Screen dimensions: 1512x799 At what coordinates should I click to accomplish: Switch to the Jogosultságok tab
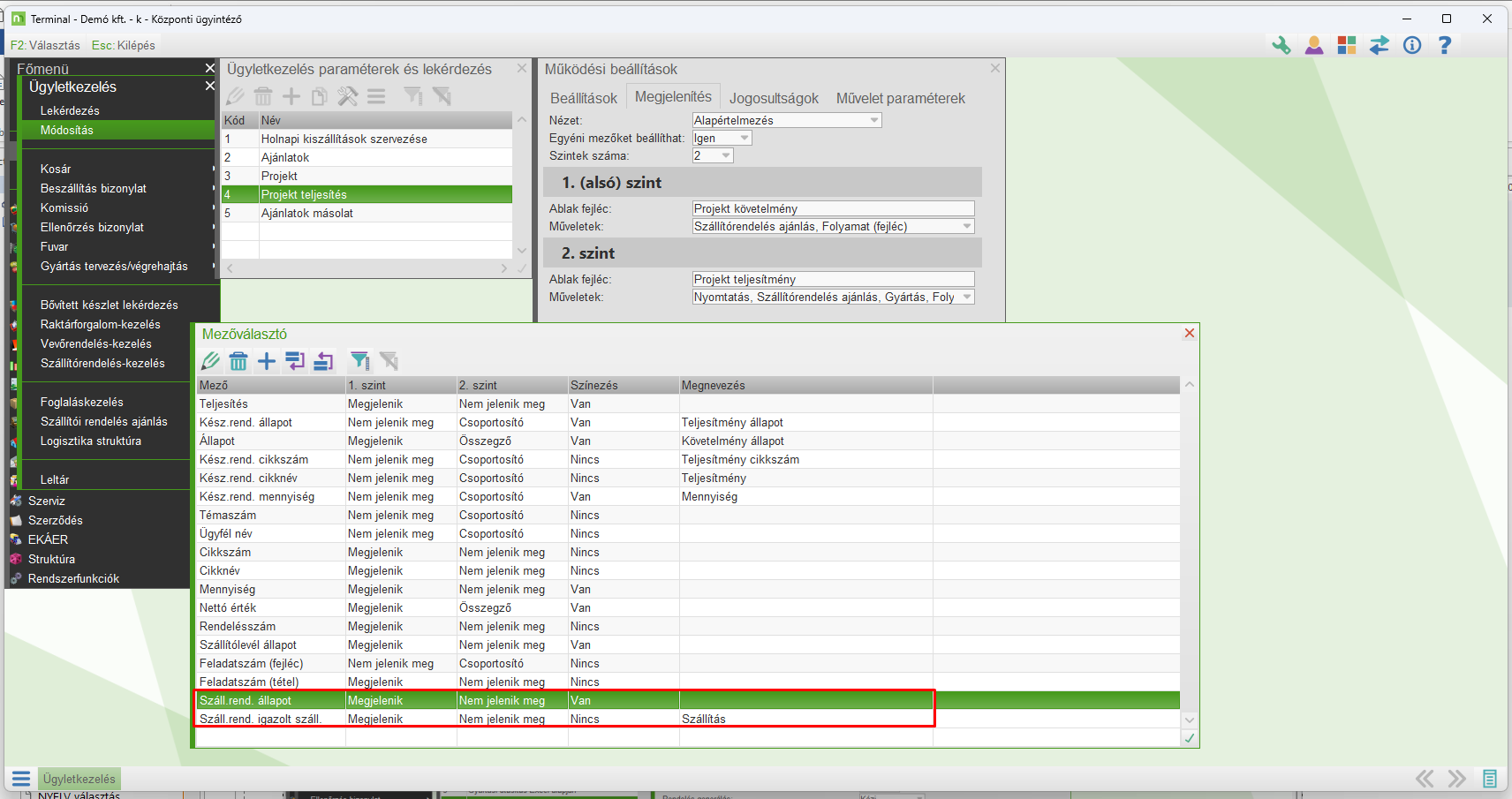(774, 98)
